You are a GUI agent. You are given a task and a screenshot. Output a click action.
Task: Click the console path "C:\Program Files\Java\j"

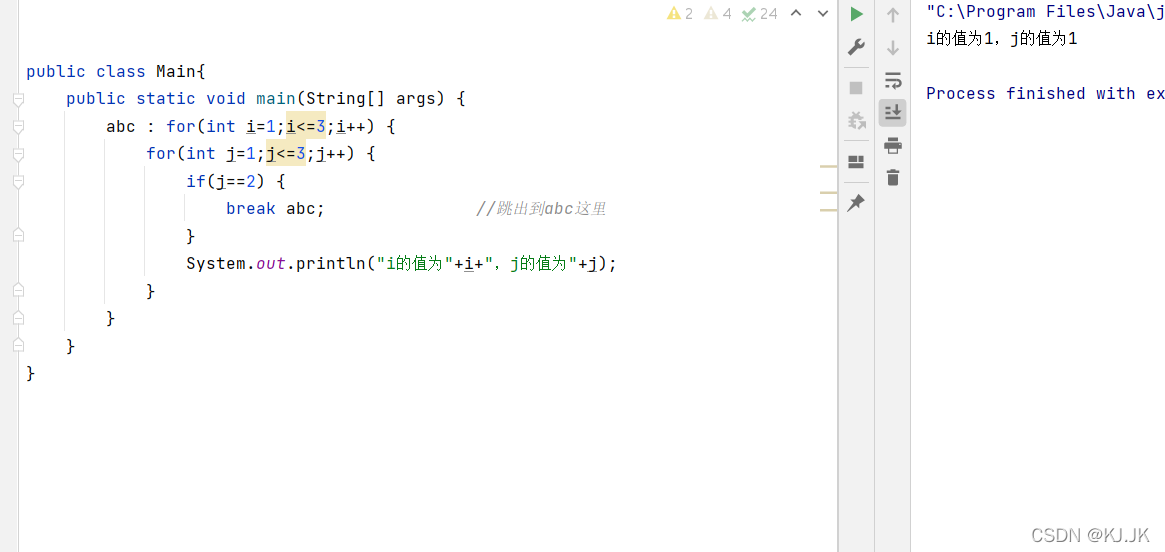[1045, 12]
